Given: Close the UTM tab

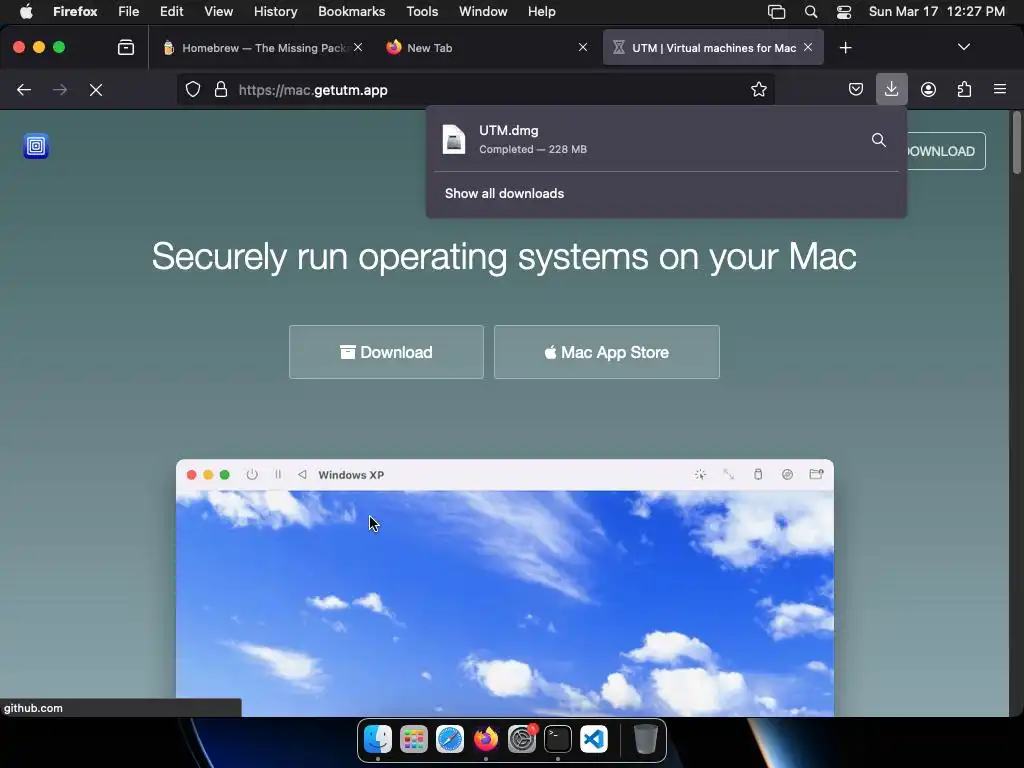Looking at the screenshot, I should tap(808, 48).
